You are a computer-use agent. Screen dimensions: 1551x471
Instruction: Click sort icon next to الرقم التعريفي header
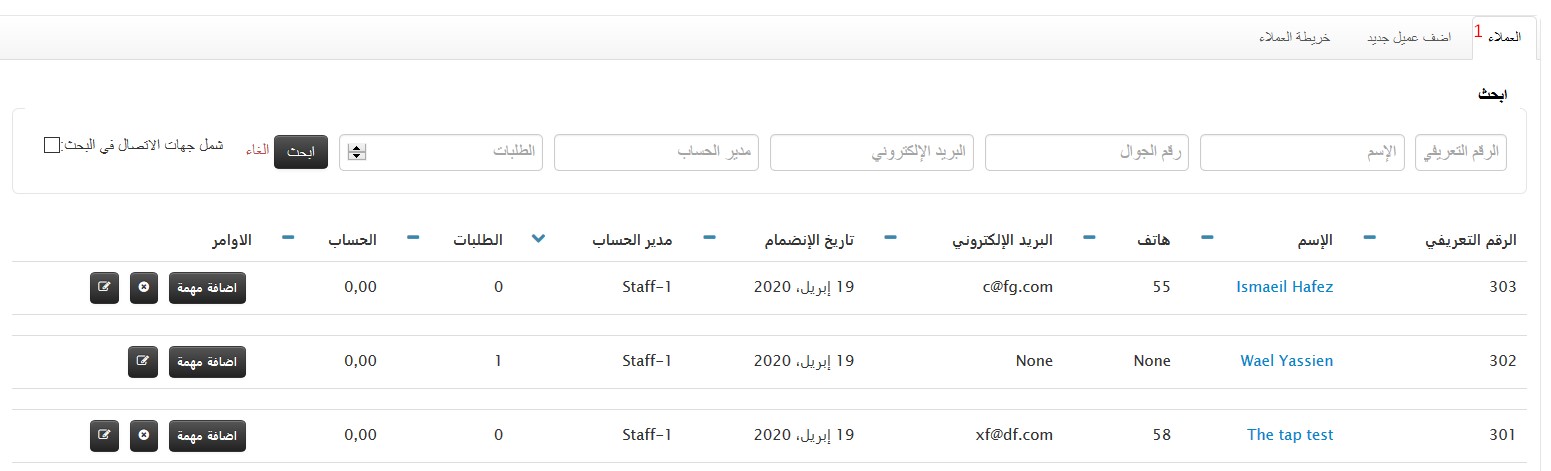pyautogui.click(x=1370, y=238)
